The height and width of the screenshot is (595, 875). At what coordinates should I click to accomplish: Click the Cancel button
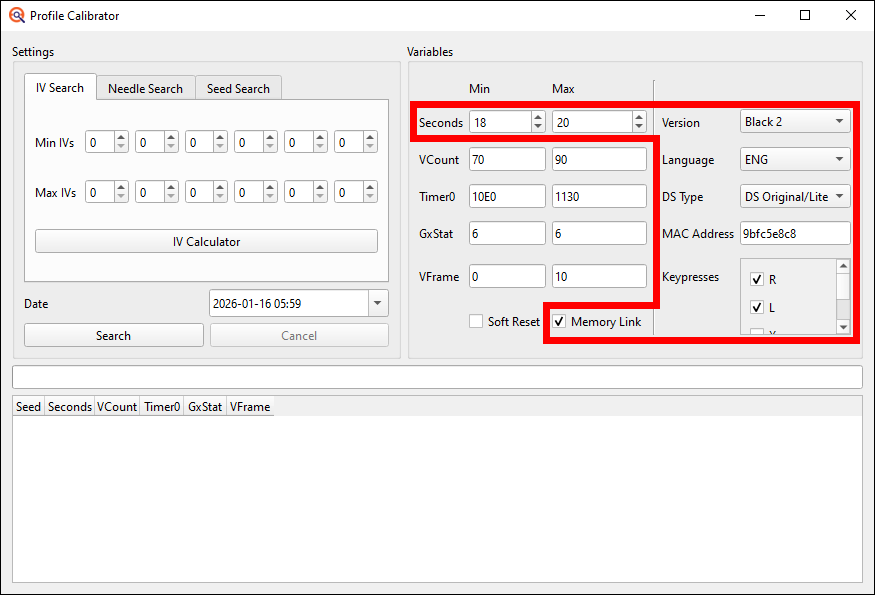coord(299,335)
